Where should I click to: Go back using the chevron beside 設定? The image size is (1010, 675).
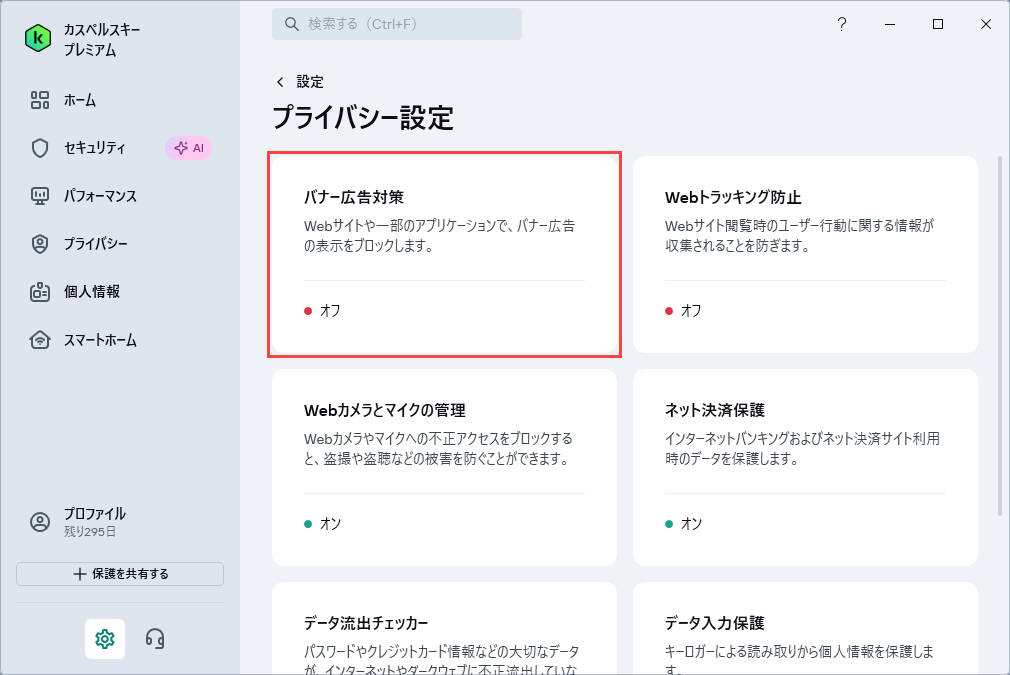(x=280, y=82)
